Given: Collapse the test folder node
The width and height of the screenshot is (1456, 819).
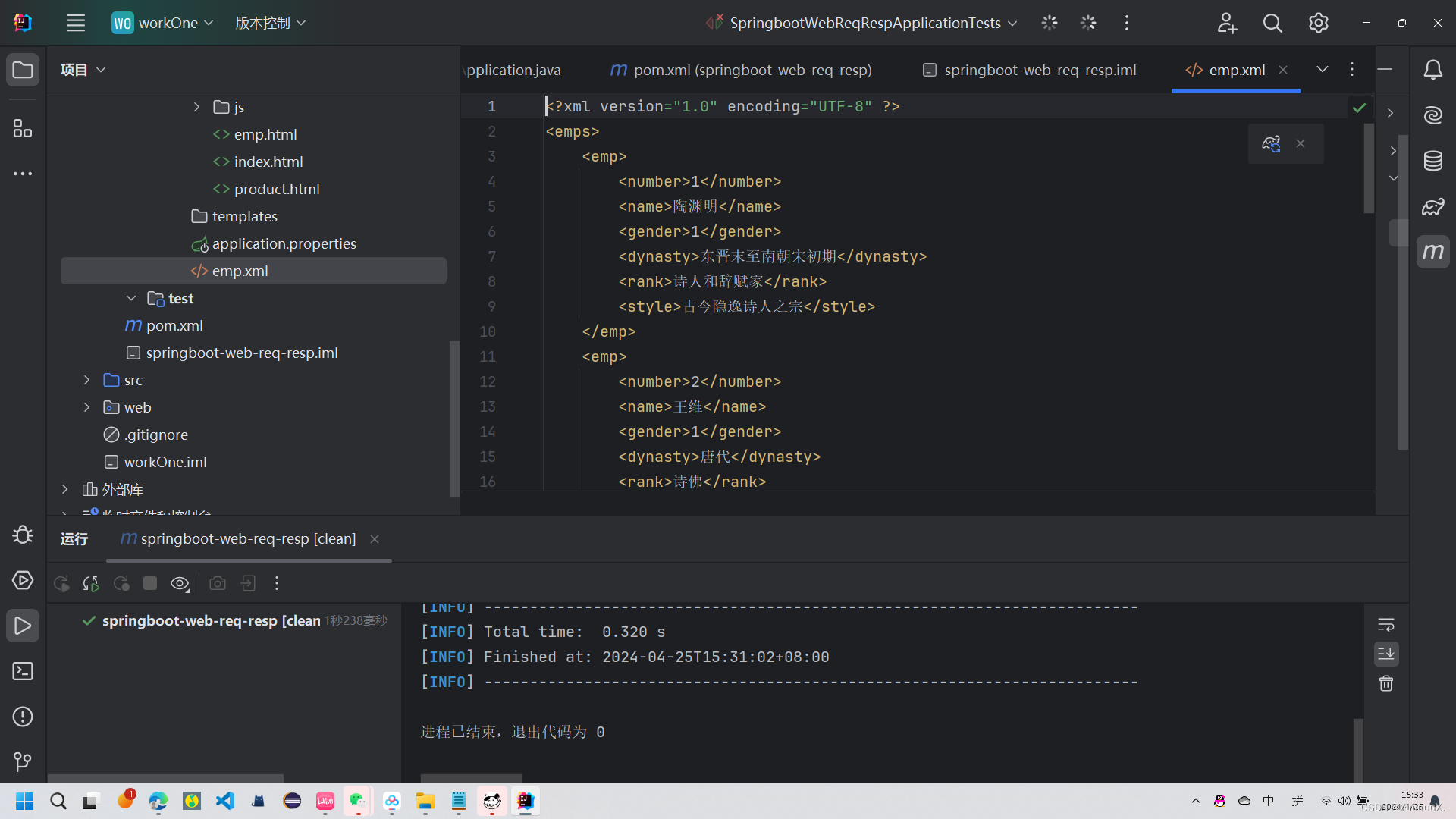Looking at the screenshot, I should click(x=131, y=298).
